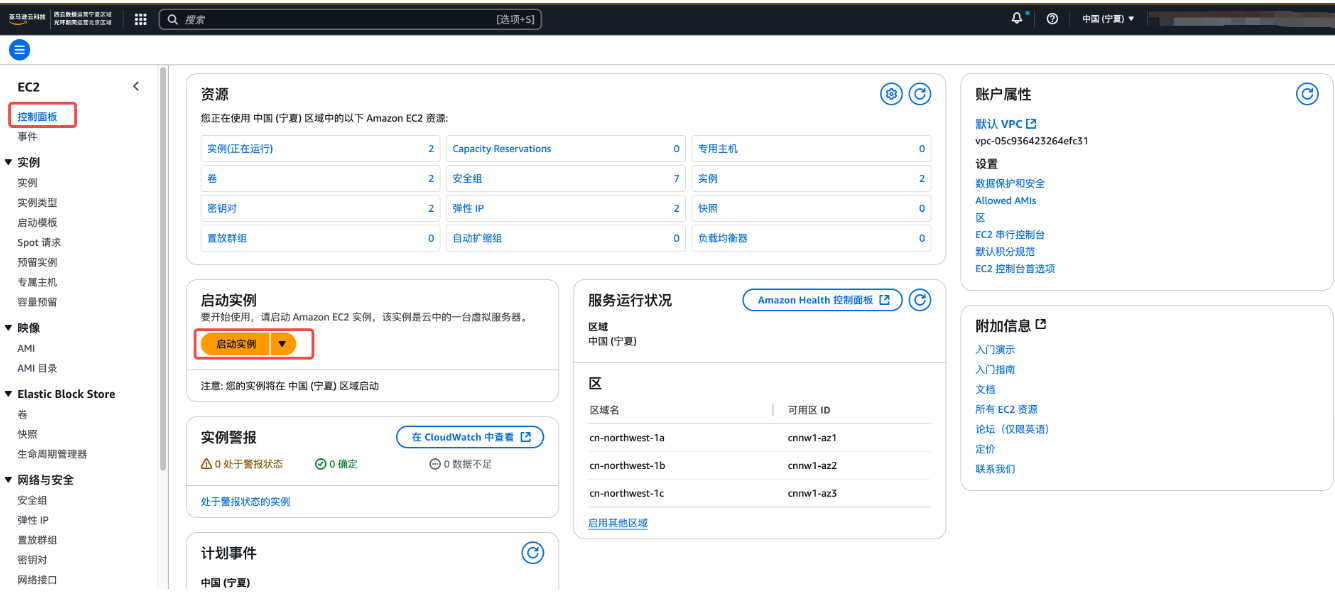Screen dimensions: 1335x599
Task: Open EC2 控制台首选项 link
Action: (1015, 269)
